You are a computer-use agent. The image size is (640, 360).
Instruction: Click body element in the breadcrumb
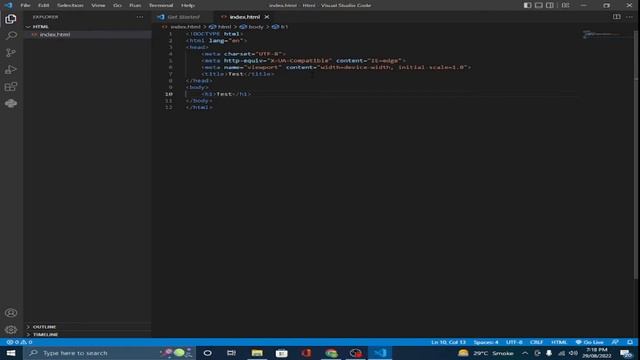point(256,27)
